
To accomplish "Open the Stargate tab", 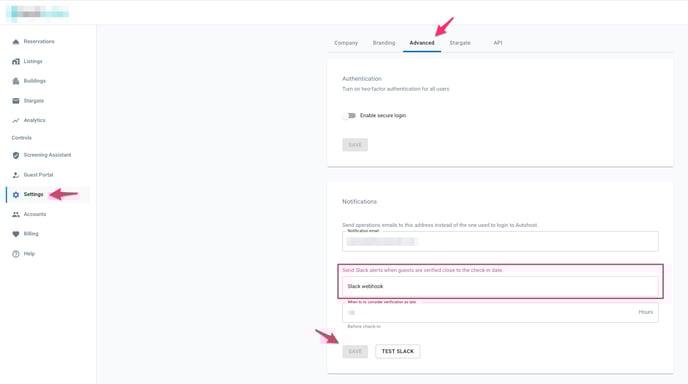I will tap(460, 43).
